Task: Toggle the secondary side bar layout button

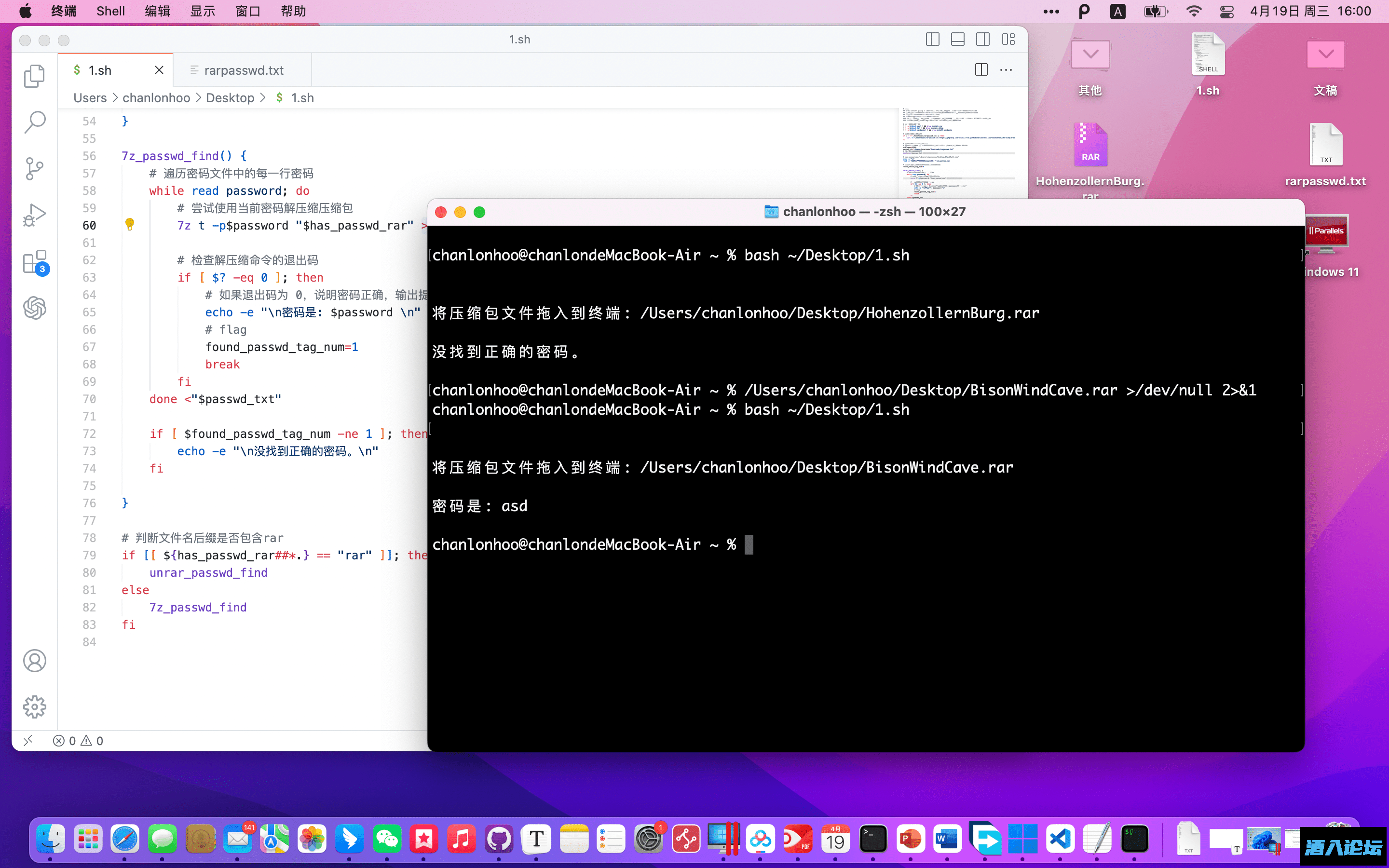Action: point(982,39)
